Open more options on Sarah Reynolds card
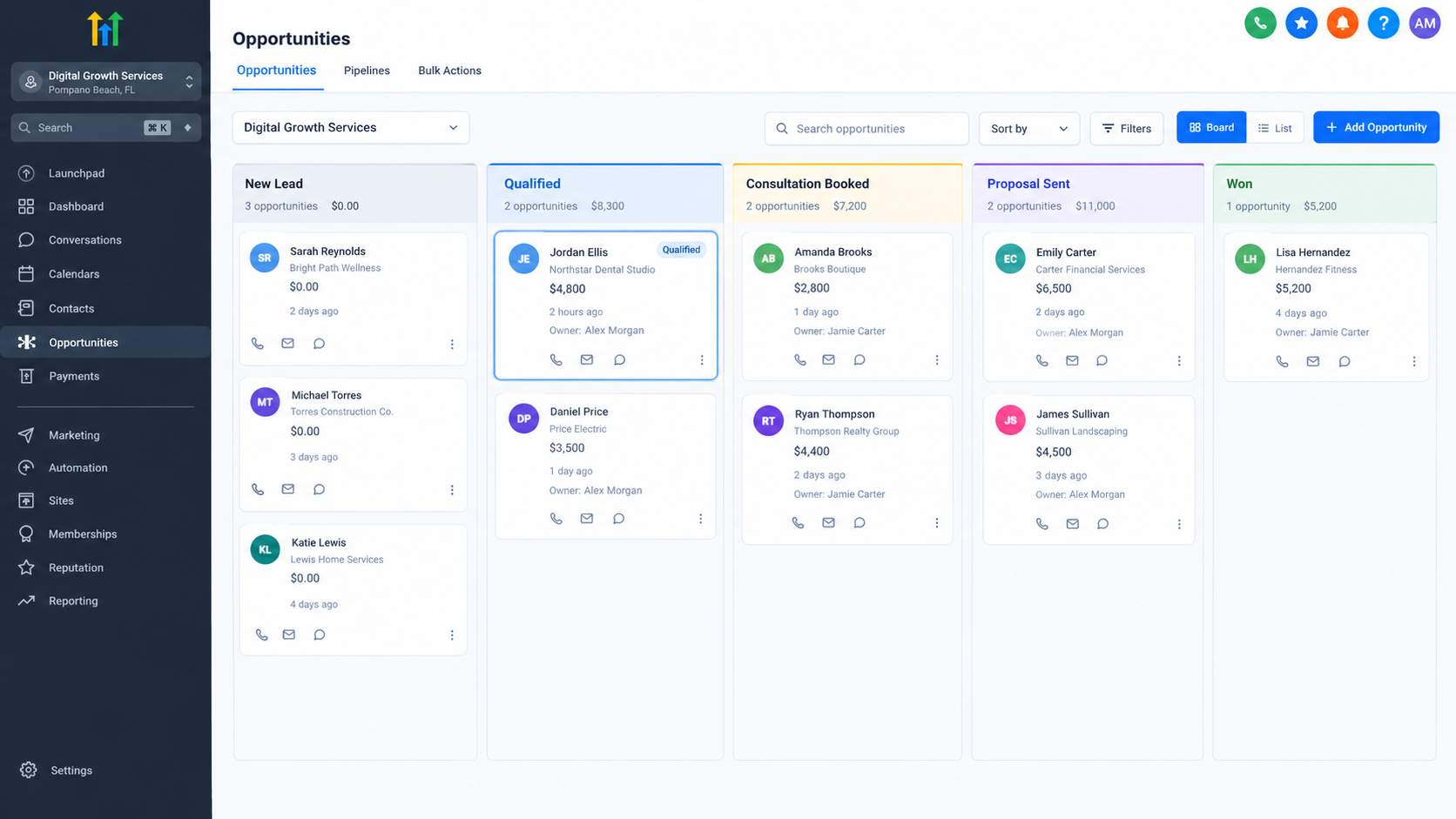1456x819 pixels. coord(452,345)
